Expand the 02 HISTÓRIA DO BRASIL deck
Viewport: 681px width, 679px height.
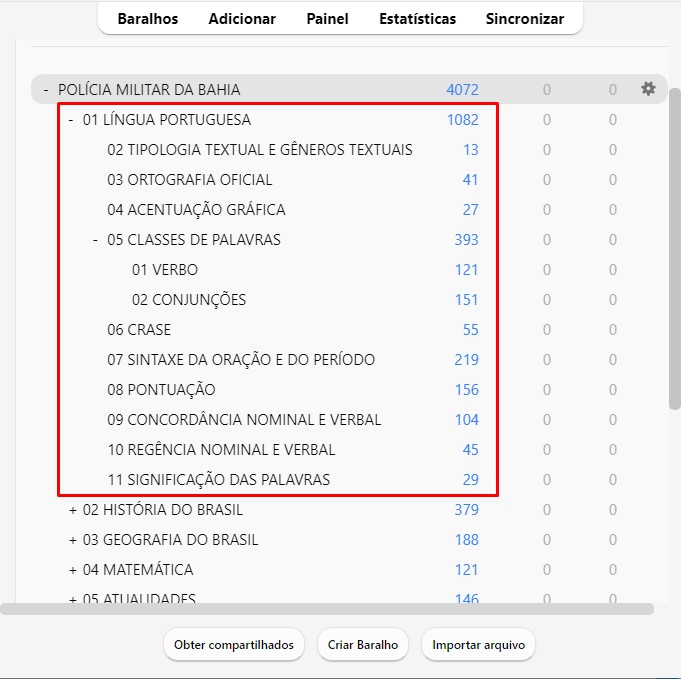coord(73,510)
